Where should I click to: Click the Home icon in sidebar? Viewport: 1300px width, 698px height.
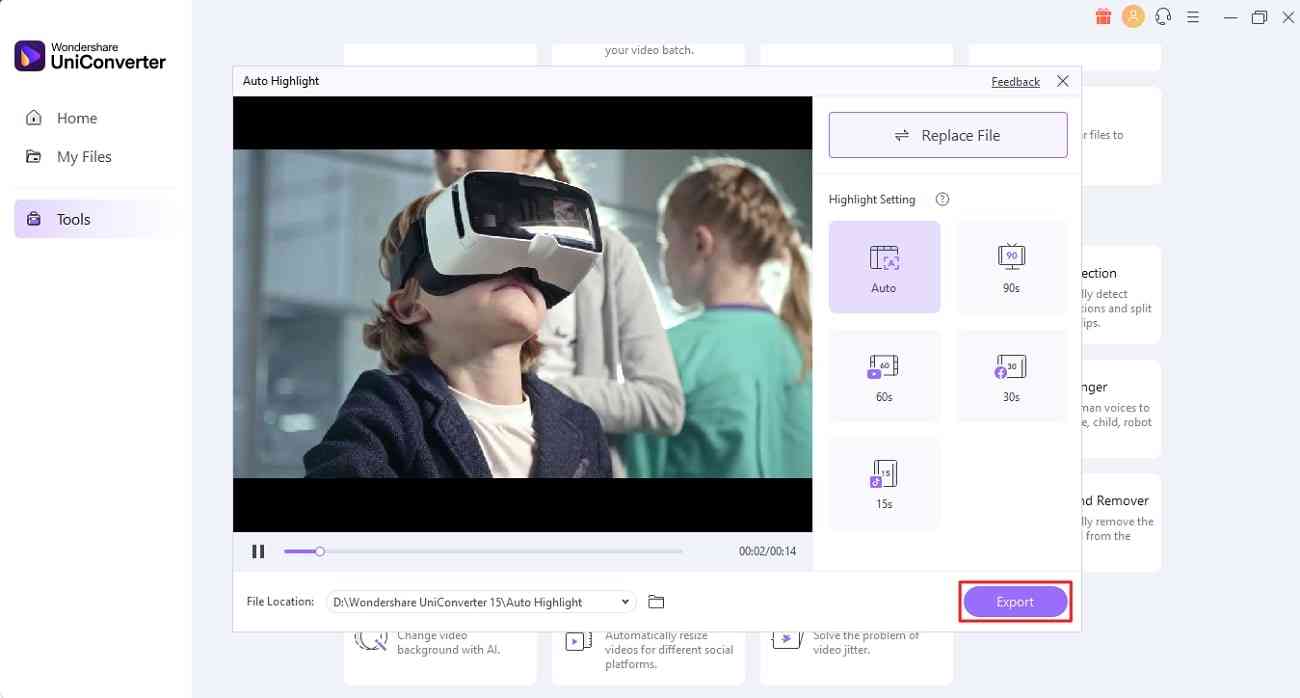34,118
